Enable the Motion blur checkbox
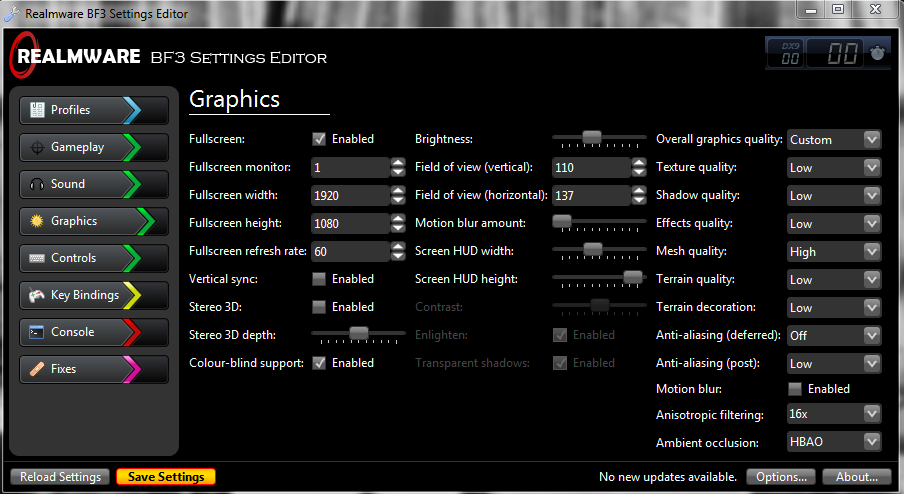The height and width of the screenshot is (494, 904). (x=795, y=389)
